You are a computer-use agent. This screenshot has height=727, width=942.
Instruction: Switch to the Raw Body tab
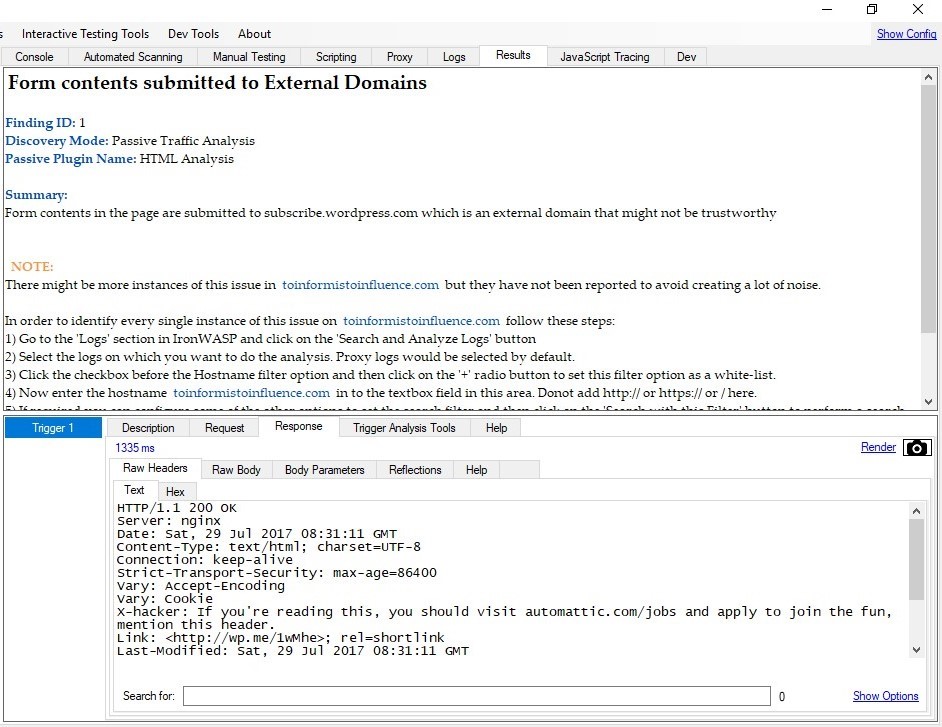[x=236, y=470]
